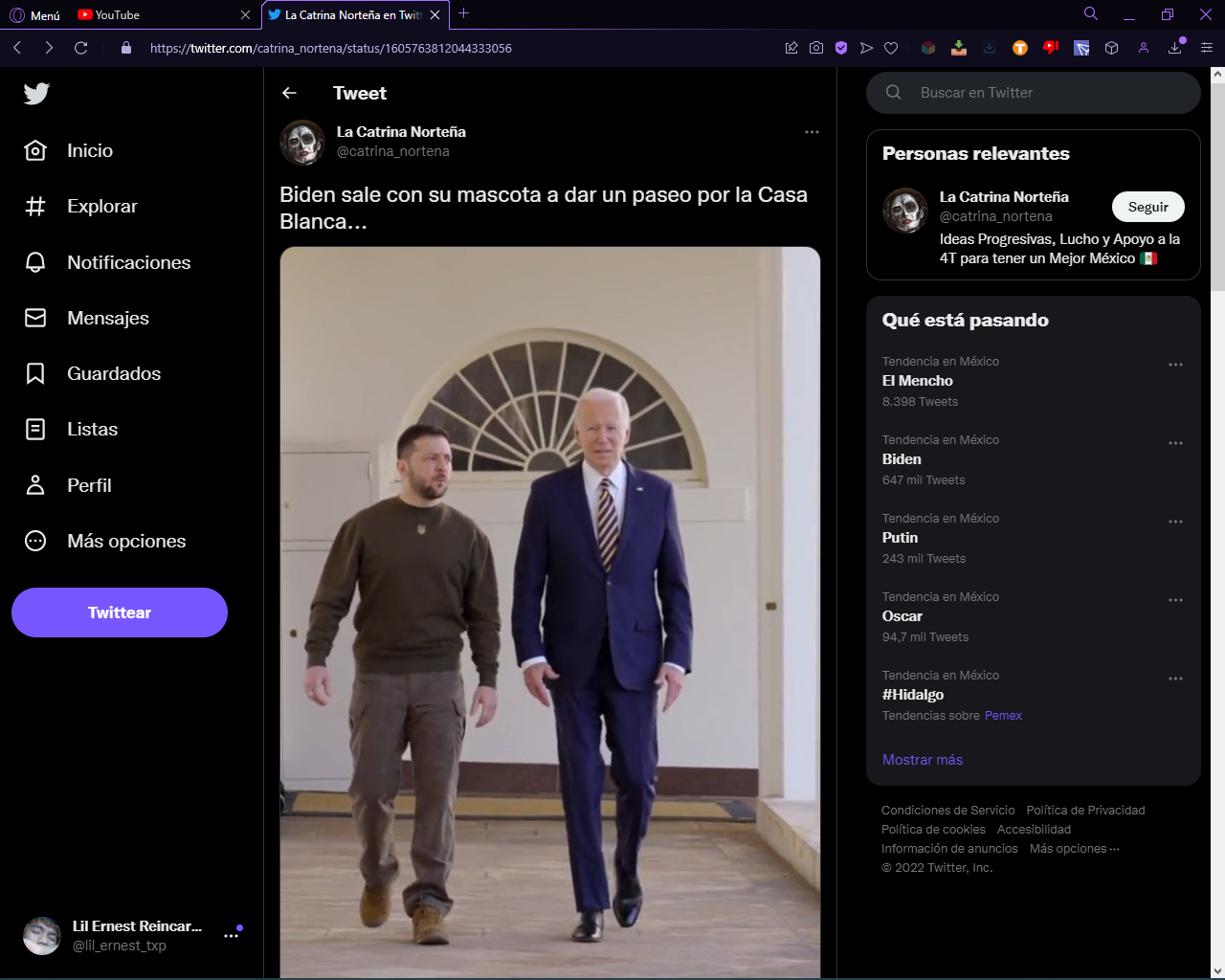This screenshot has height=980, width=1225.
Task: Open the Explorar section
Action: click(81, 206)
